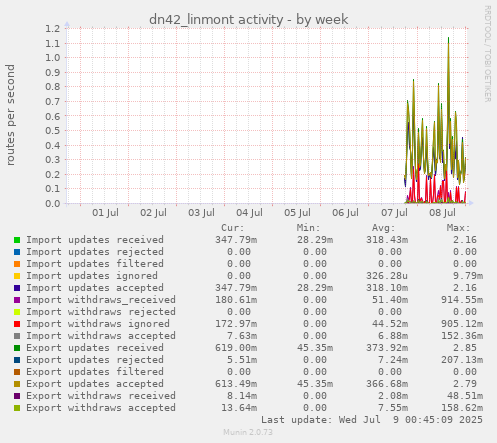Click the '08 Jul' x-axis date label

(x=442, y=213)
